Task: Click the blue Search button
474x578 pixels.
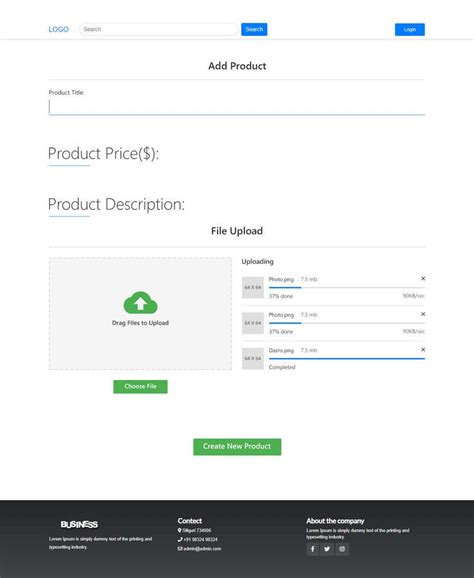Action: click(x=254, y=29)
